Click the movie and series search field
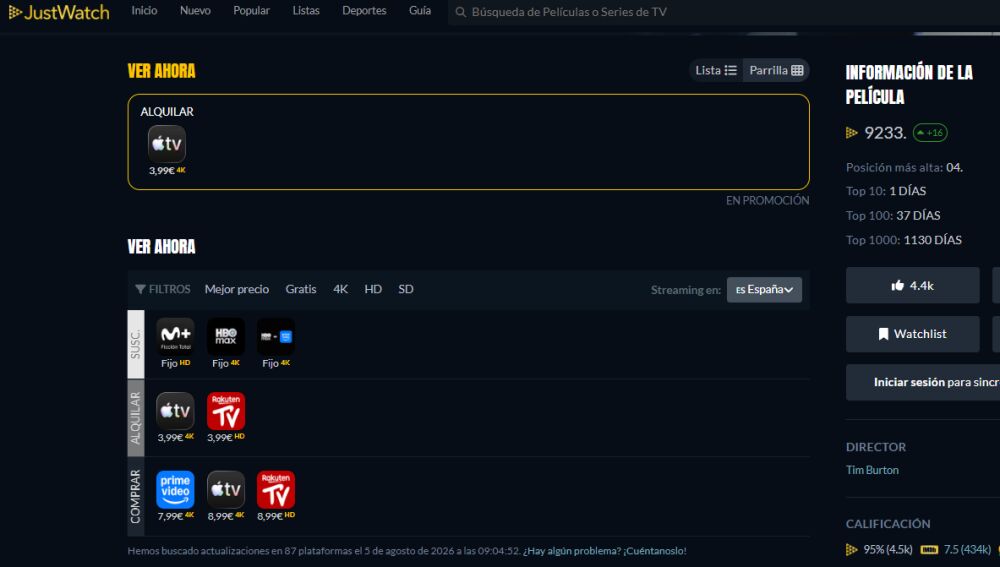Viewport: 1000px width, 567px height. pyautogui.click(x=724, y=12)
